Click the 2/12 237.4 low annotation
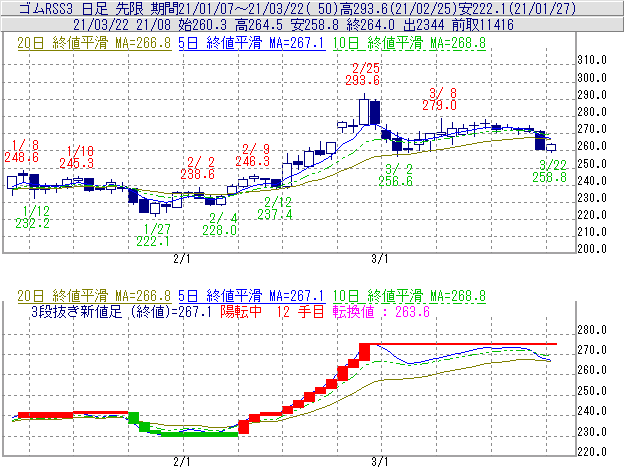The image size is (624, 473). click(275, 208)
